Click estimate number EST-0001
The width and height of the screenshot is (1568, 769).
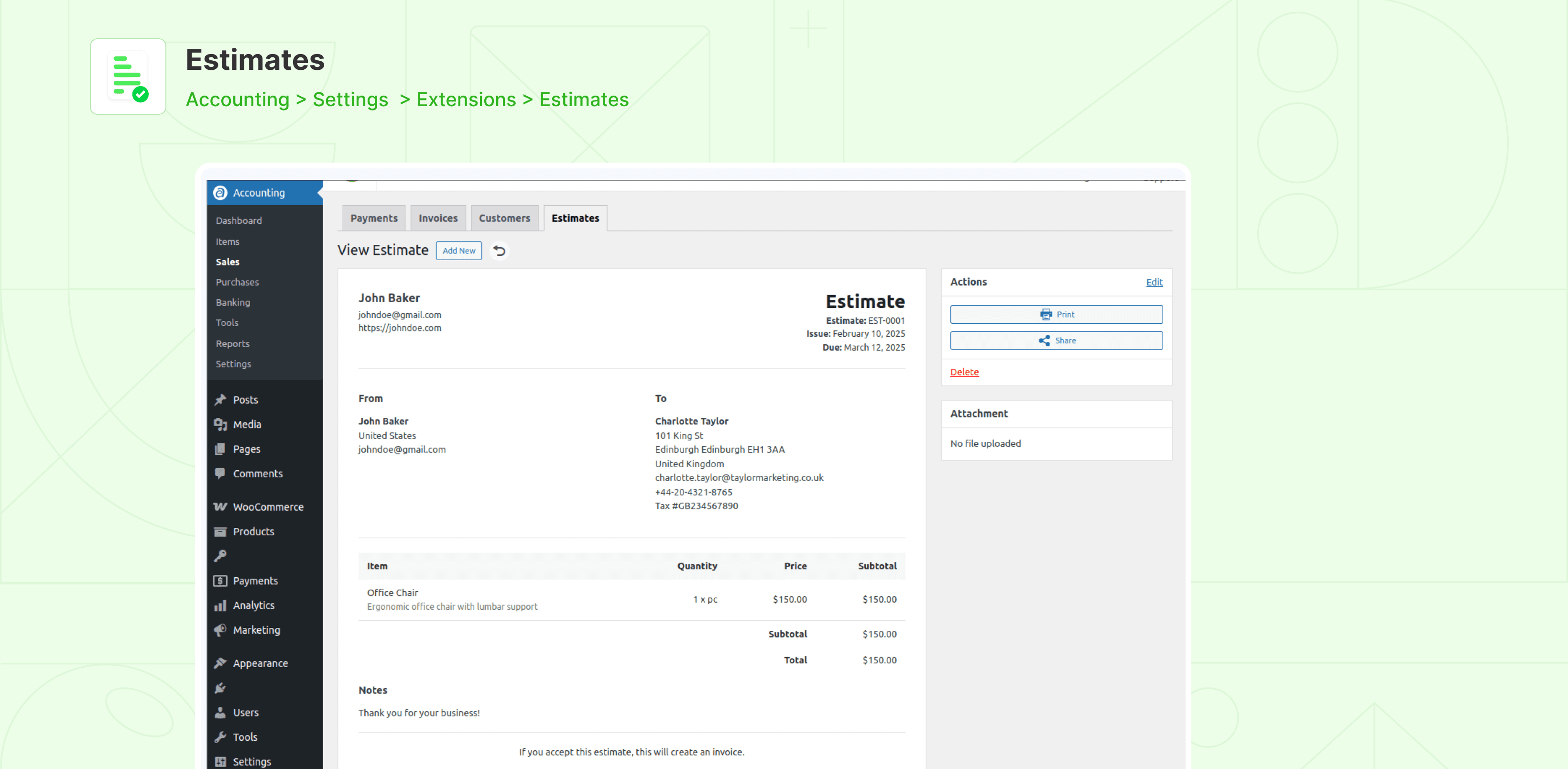[886, 320]
